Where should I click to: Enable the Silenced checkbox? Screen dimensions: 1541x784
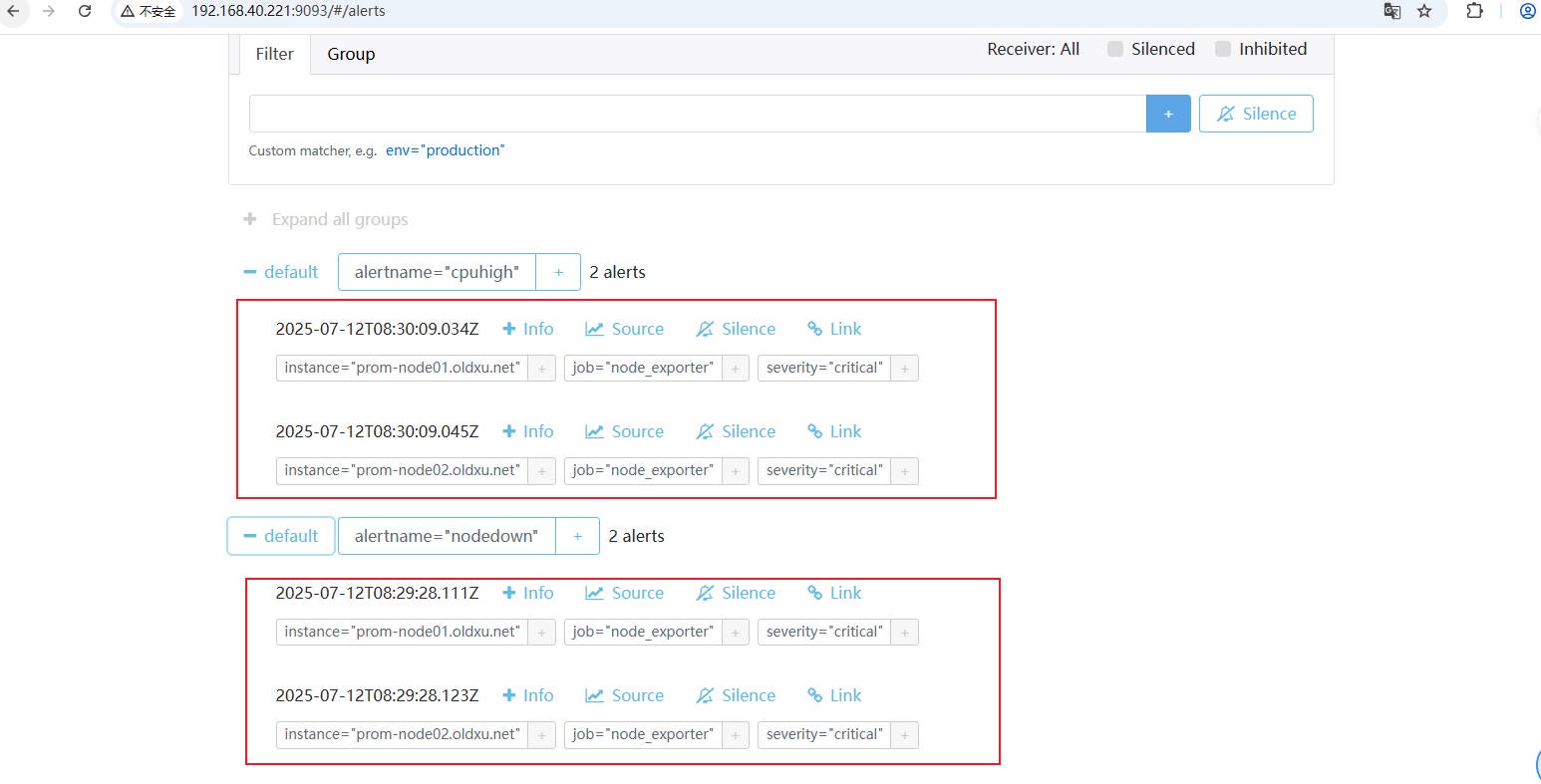coord(1115,49)
